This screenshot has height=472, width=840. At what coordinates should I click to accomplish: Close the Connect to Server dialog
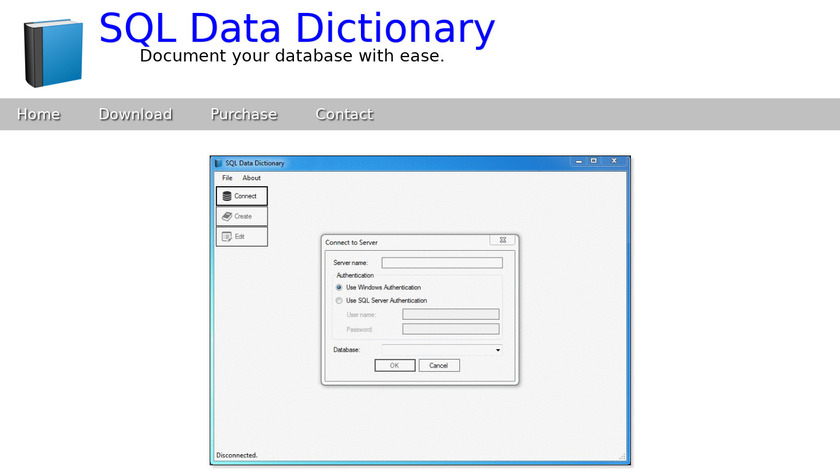[x=502, y=240]
